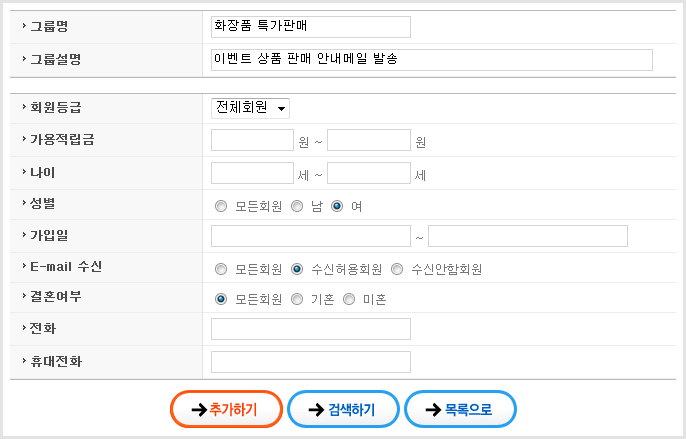
Task: Select 모든회원 radio for E-mail 수신
Action: pyautogui.click(x=221, y=269)
